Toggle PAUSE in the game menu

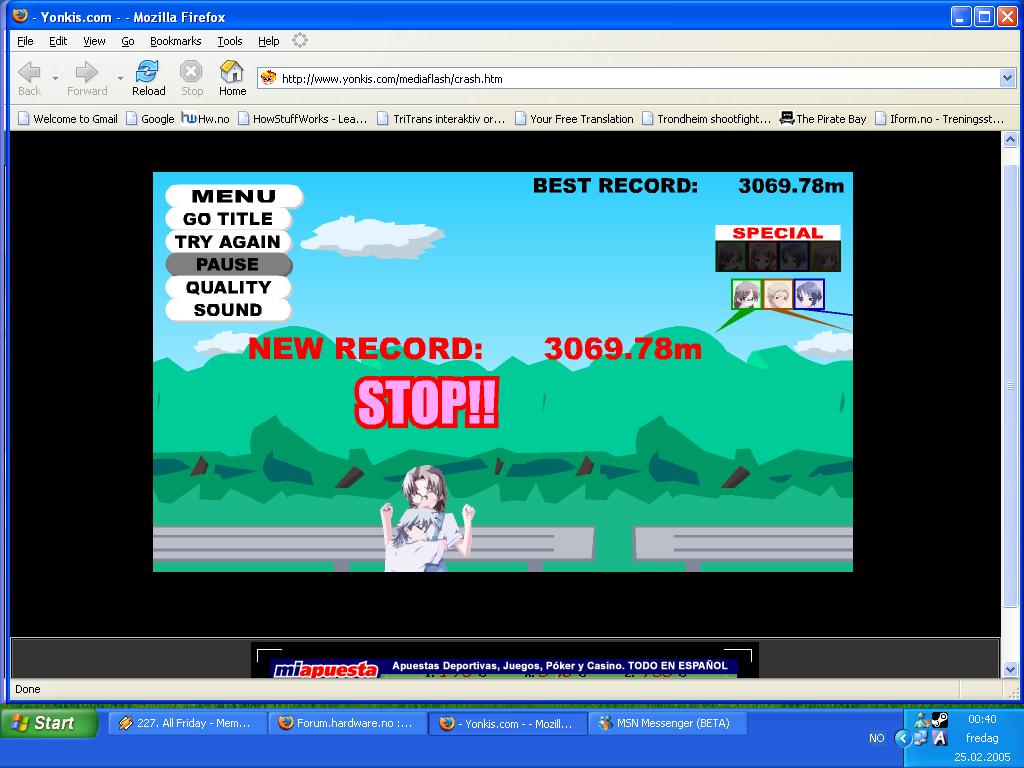tap(228, 264)
